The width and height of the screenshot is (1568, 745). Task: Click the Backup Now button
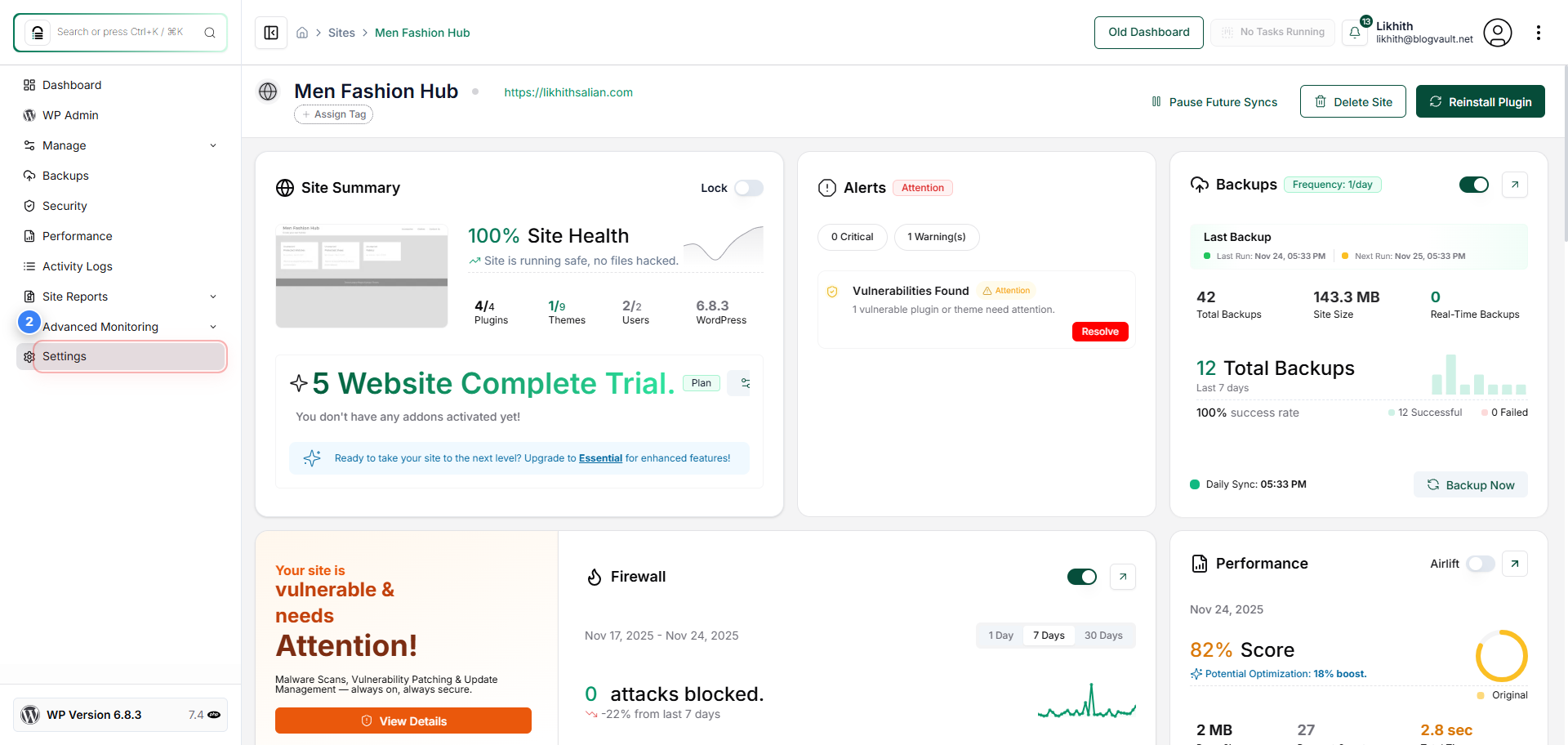point(1471,484)
